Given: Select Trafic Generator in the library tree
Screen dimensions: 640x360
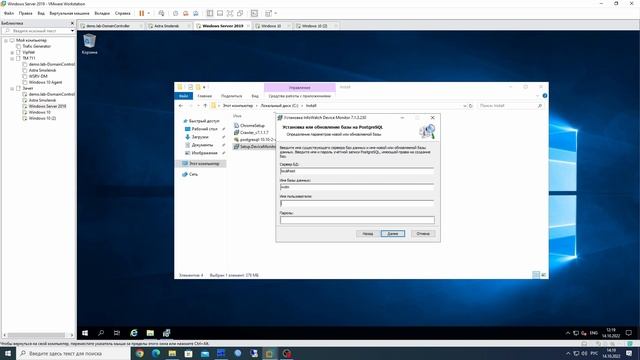Looking at the screenshot, I should pyautogui.click(x=36, y=46).
